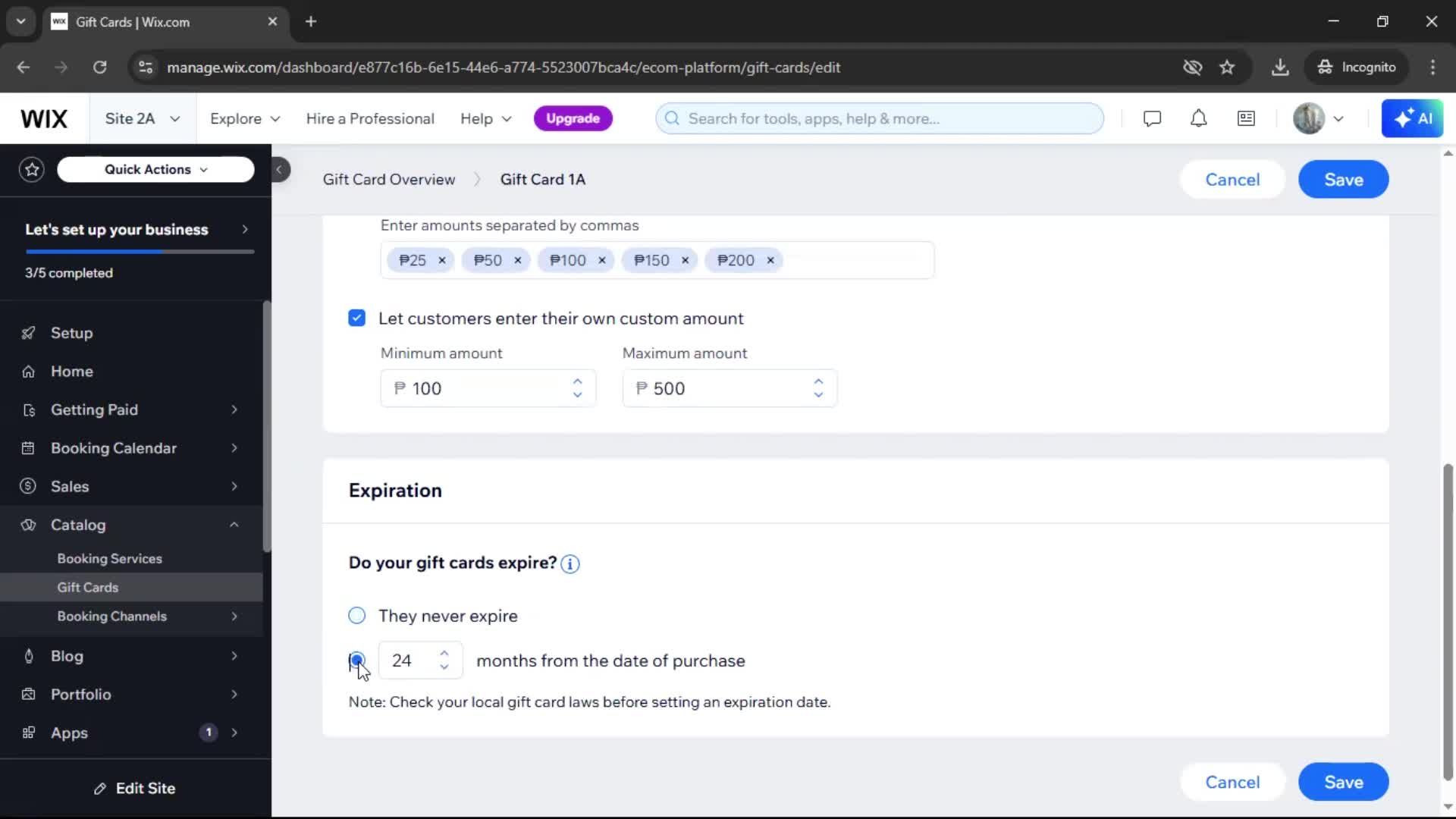
Task: Open the Site 2A dropdown
Action: click(x=143, y=118)
